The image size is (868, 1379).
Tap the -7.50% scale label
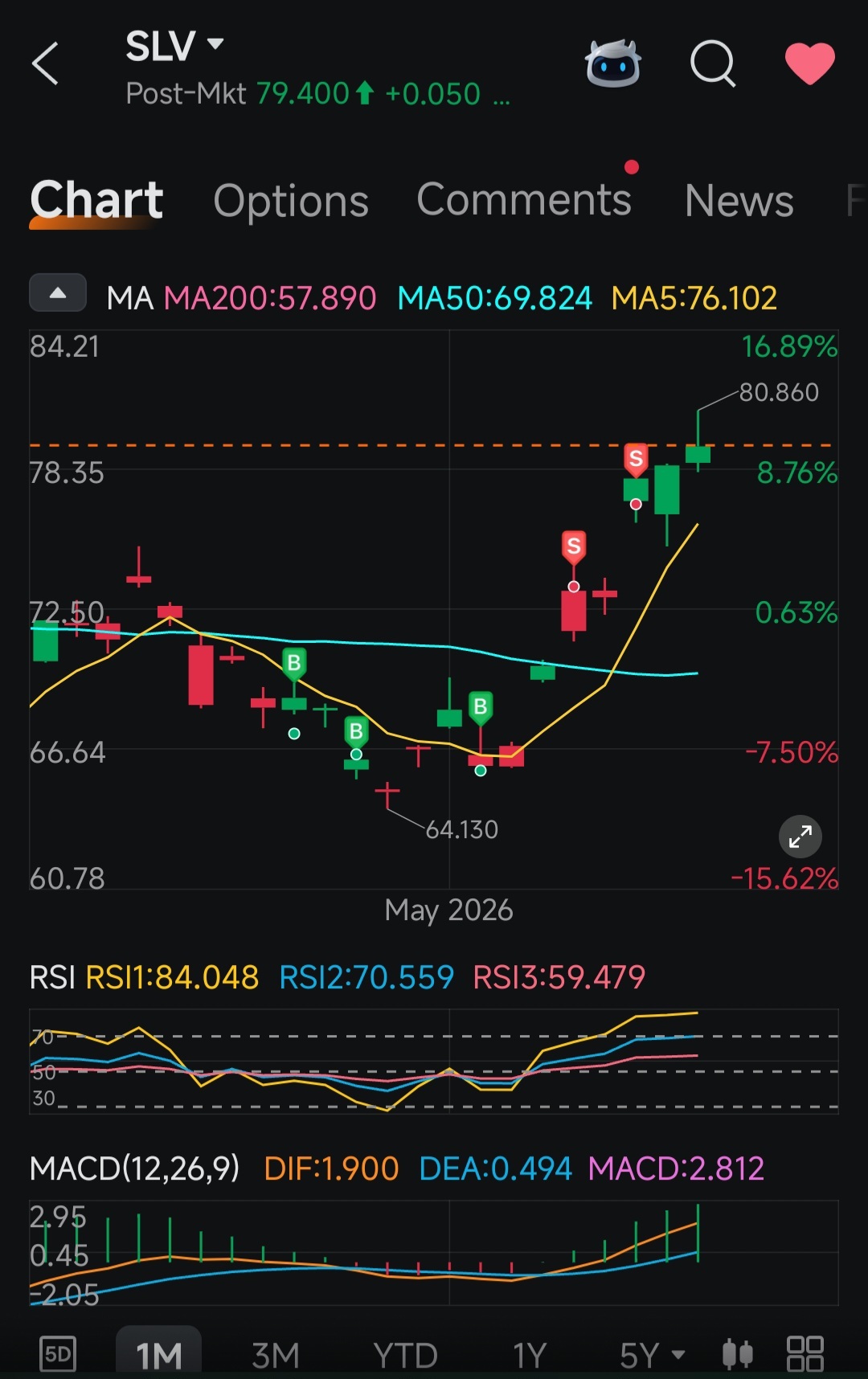792,753
